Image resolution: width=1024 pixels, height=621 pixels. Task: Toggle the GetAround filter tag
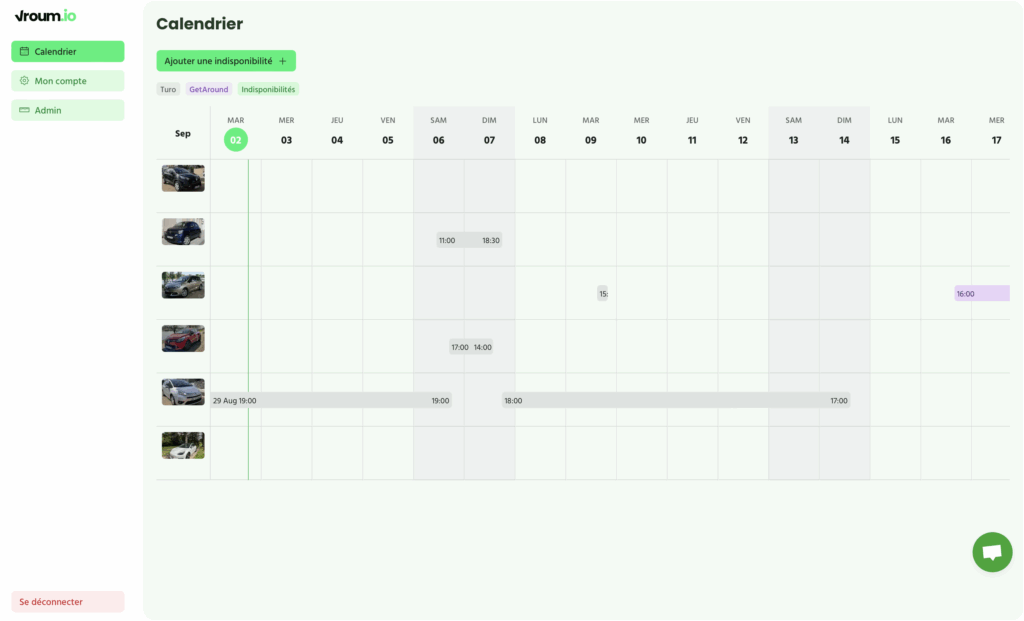click(208, 89)
